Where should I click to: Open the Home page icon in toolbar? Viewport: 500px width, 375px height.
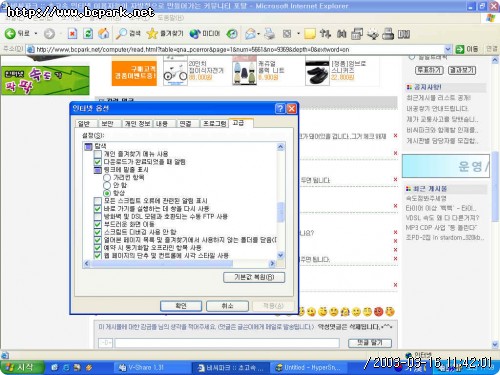point(104,33)
